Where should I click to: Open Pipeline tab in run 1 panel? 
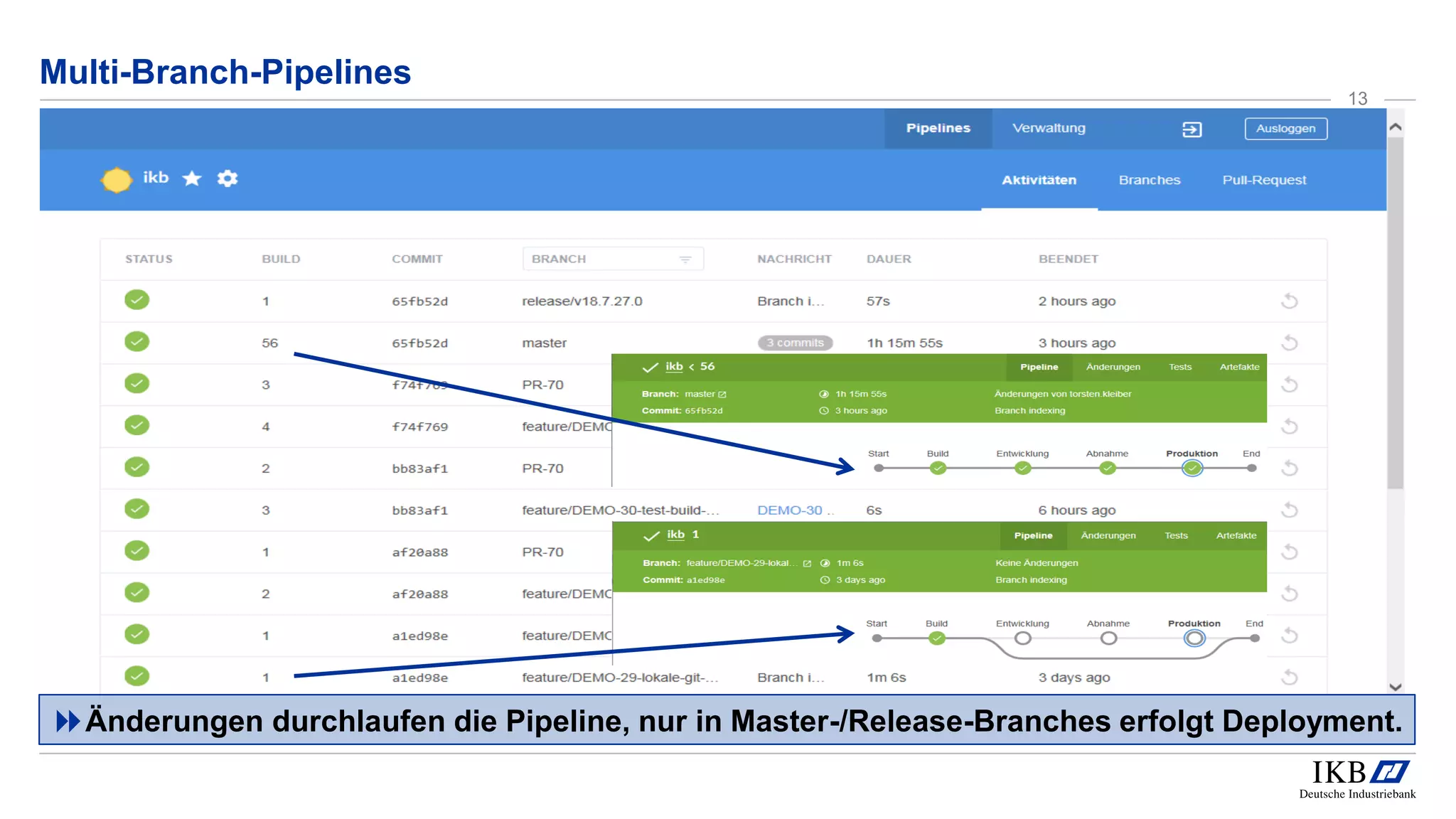tap(1033, 535)
